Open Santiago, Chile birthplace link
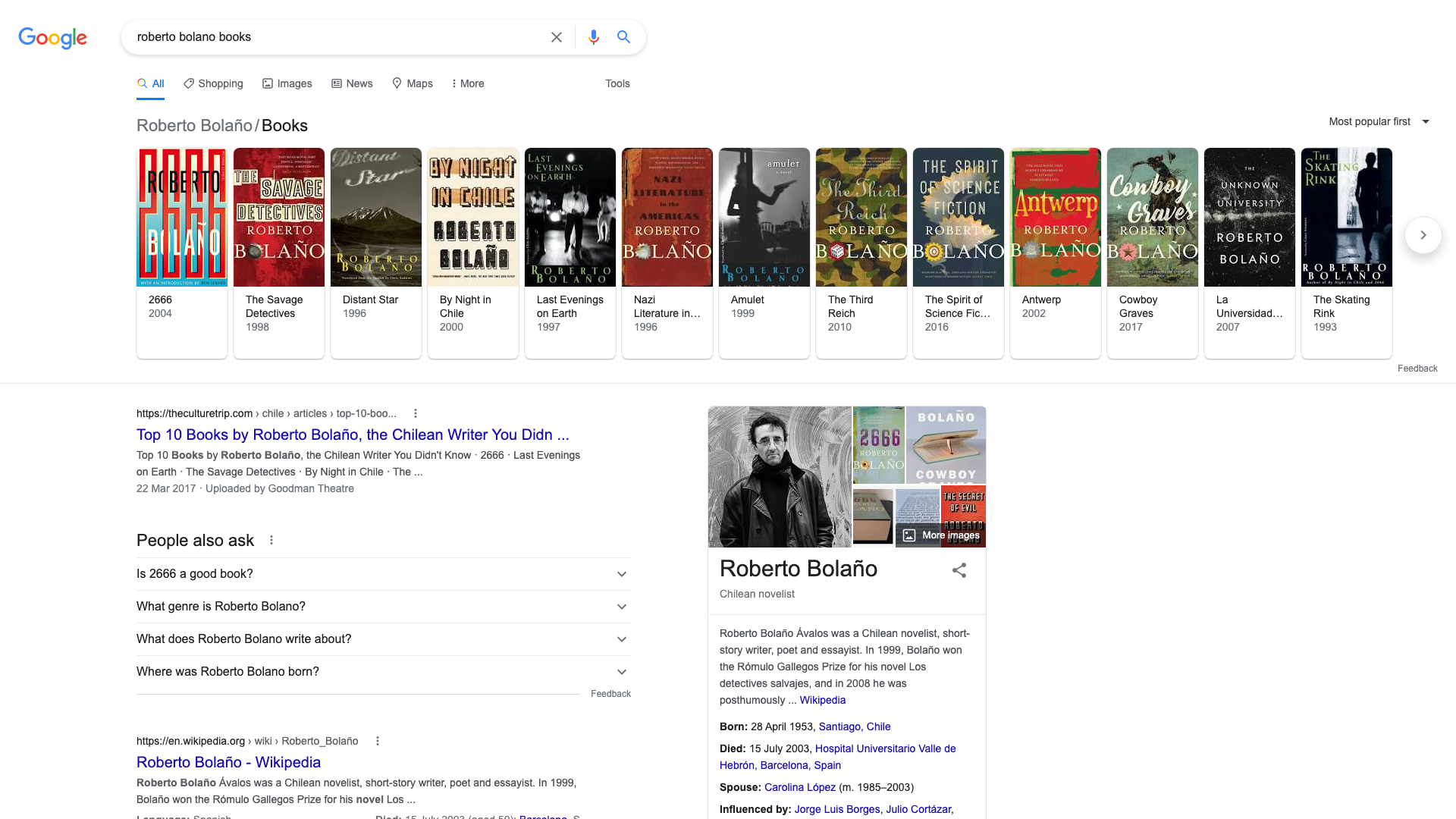The height and width of the screenshot is (819, 1456). pyautogui.click(x=855, y=727)
